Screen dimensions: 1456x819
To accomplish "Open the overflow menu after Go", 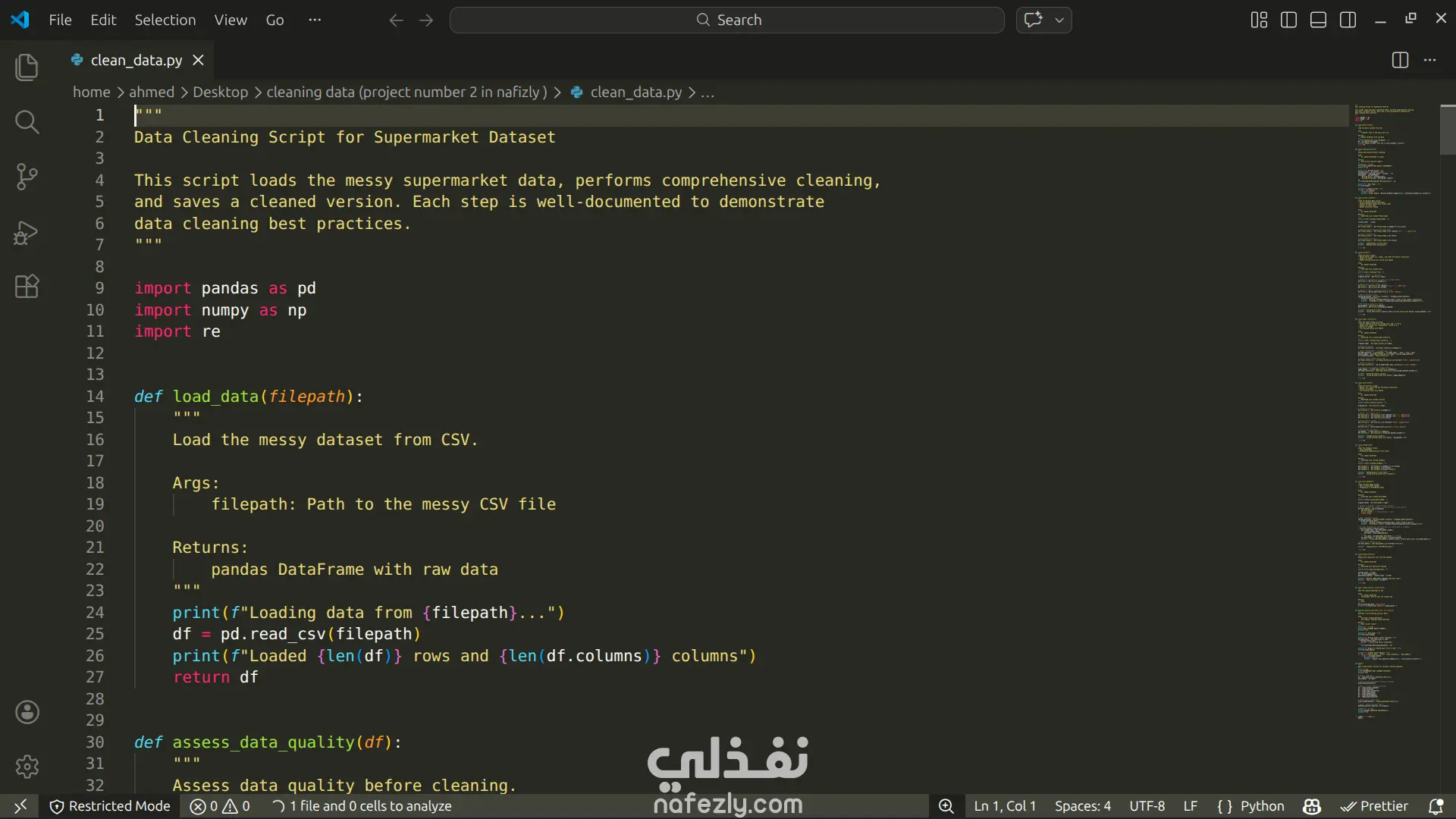I will tap(315, 20).
